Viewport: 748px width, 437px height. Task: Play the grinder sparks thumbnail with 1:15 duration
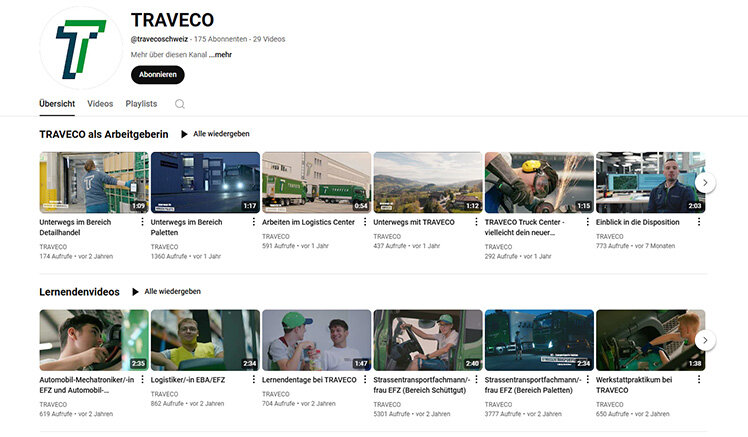(x=539, y=182)
